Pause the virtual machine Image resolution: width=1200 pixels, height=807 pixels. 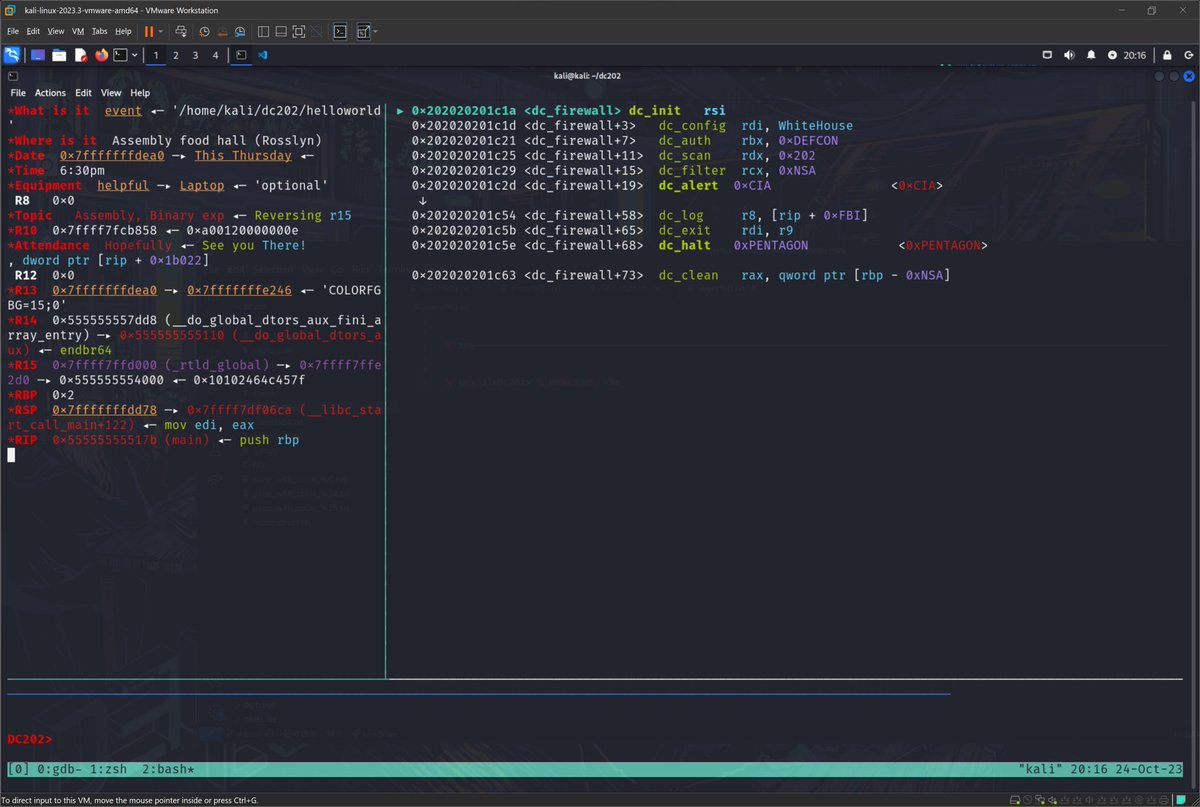(x=149, y=31)
